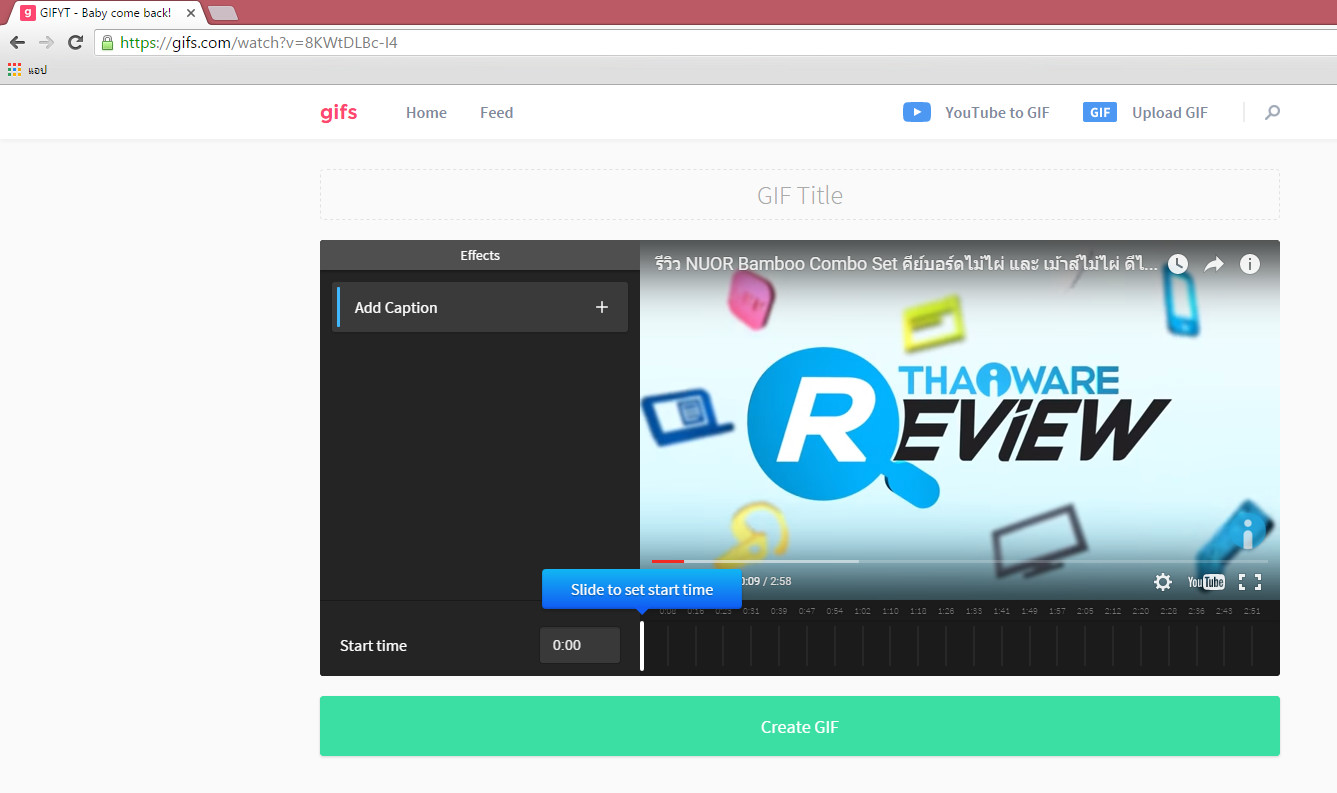Click the Create GIF button
Screen dimensions: 1337x793
tap(800, 726)
